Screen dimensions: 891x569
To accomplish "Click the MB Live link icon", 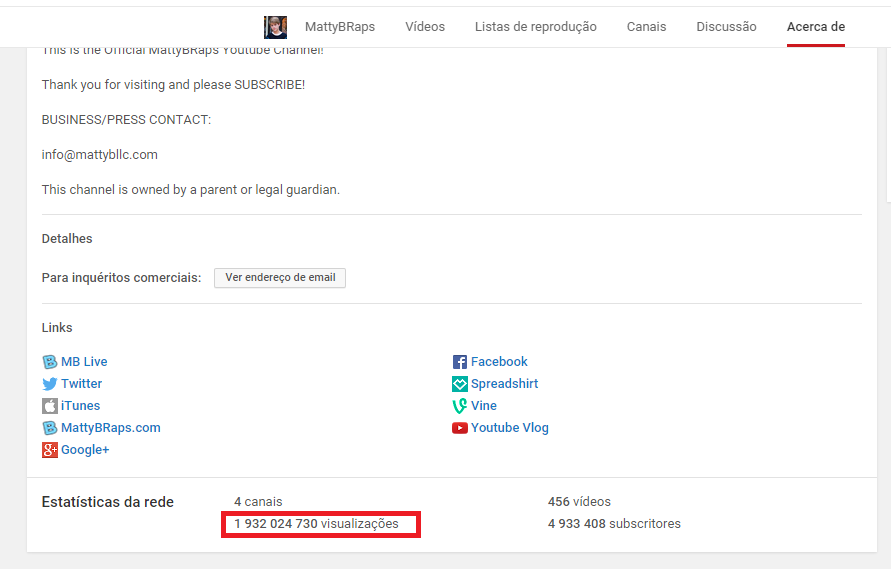I will [x=49, y=362].
